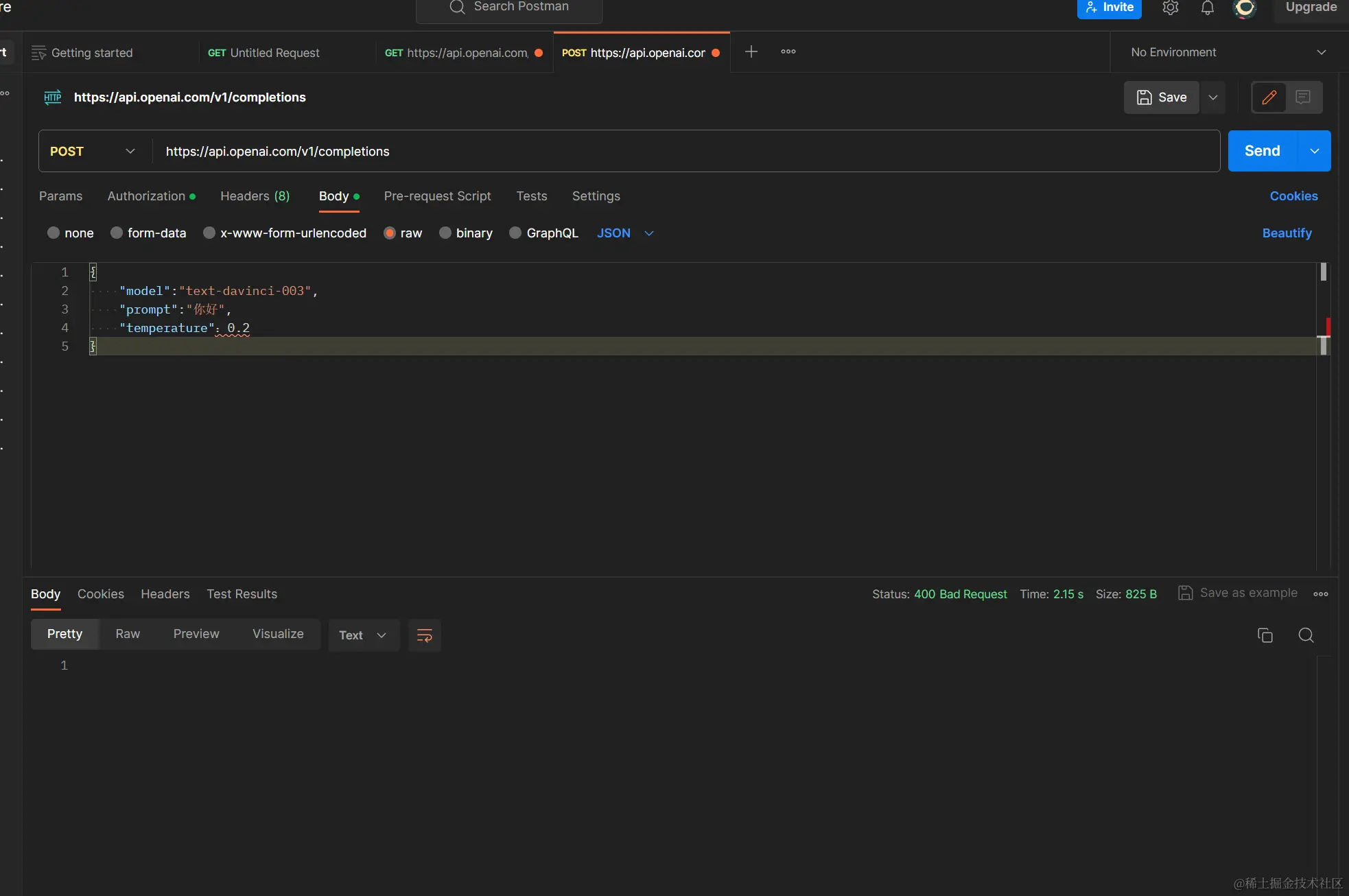This screenshot has width=1349, height=896.
Task: Open response Cookies tab
Action: (x=101, y=594)
